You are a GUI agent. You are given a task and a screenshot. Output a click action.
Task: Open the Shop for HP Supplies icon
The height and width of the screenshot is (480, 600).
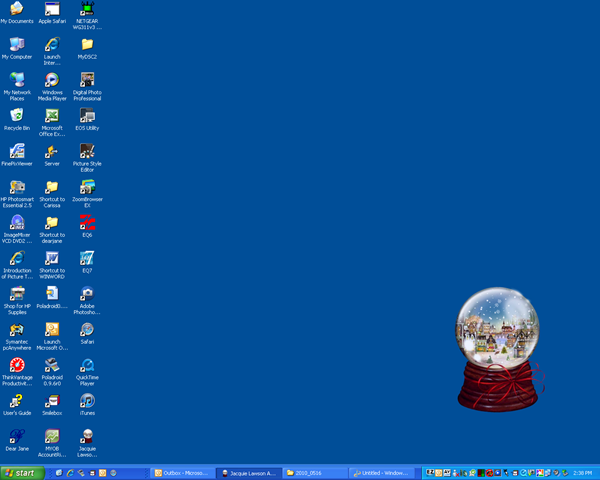tap(17, 300)
